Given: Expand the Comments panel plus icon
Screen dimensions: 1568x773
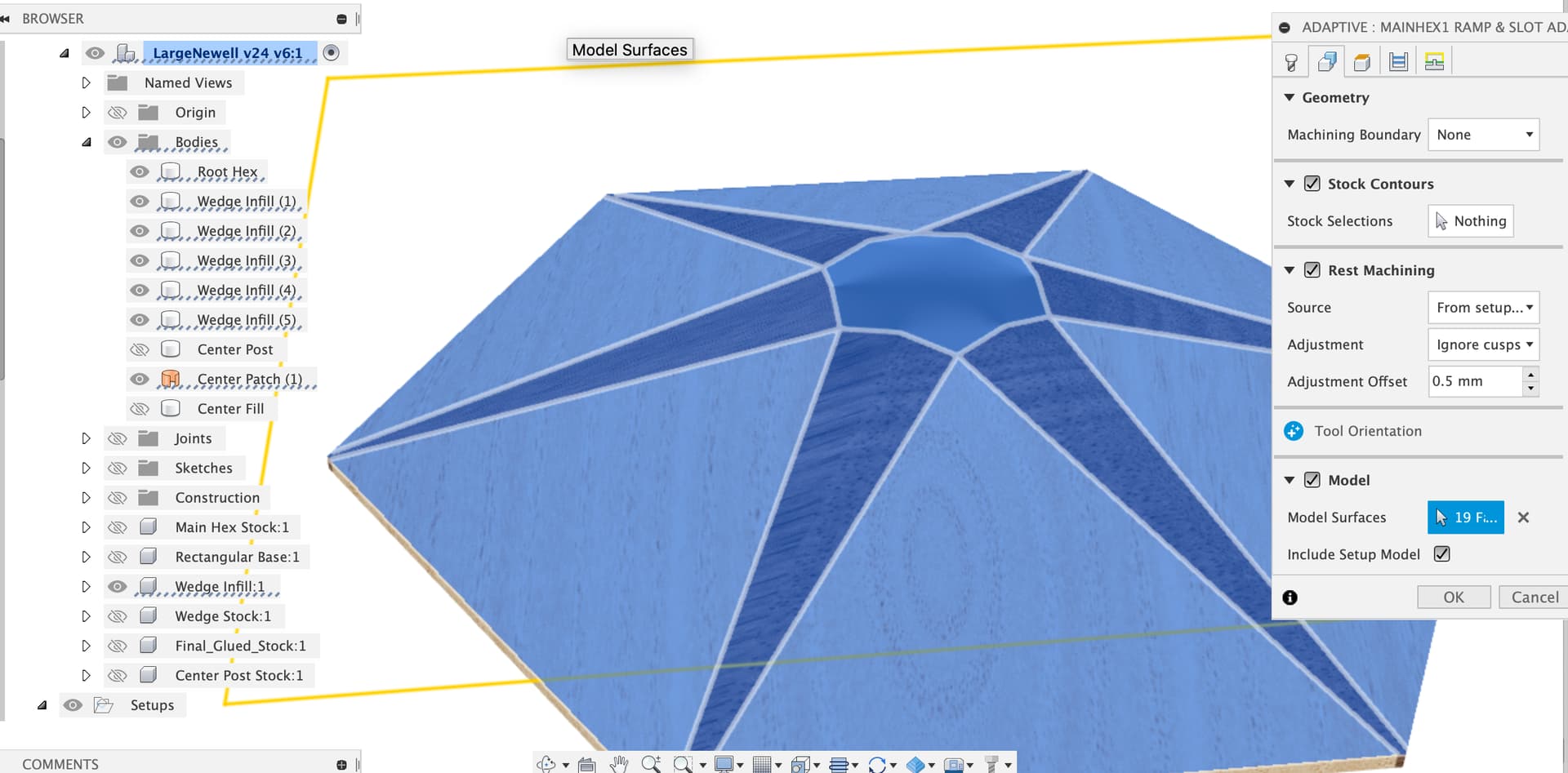Looking at the screenshot, I should tap(341, 764).
